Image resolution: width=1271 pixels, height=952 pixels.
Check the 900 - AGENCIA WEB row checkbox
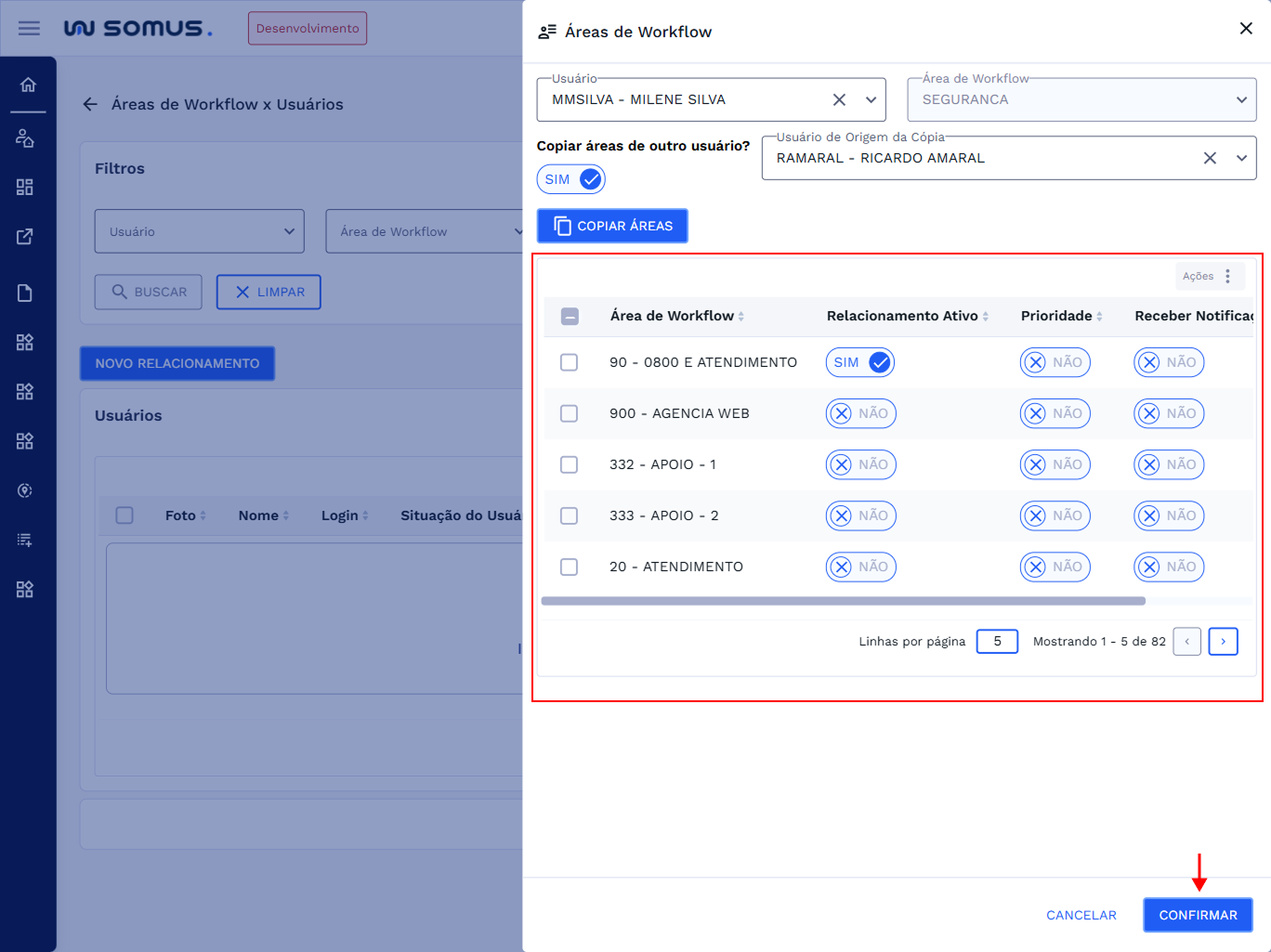pyautogui.click(x=570, y=413)
